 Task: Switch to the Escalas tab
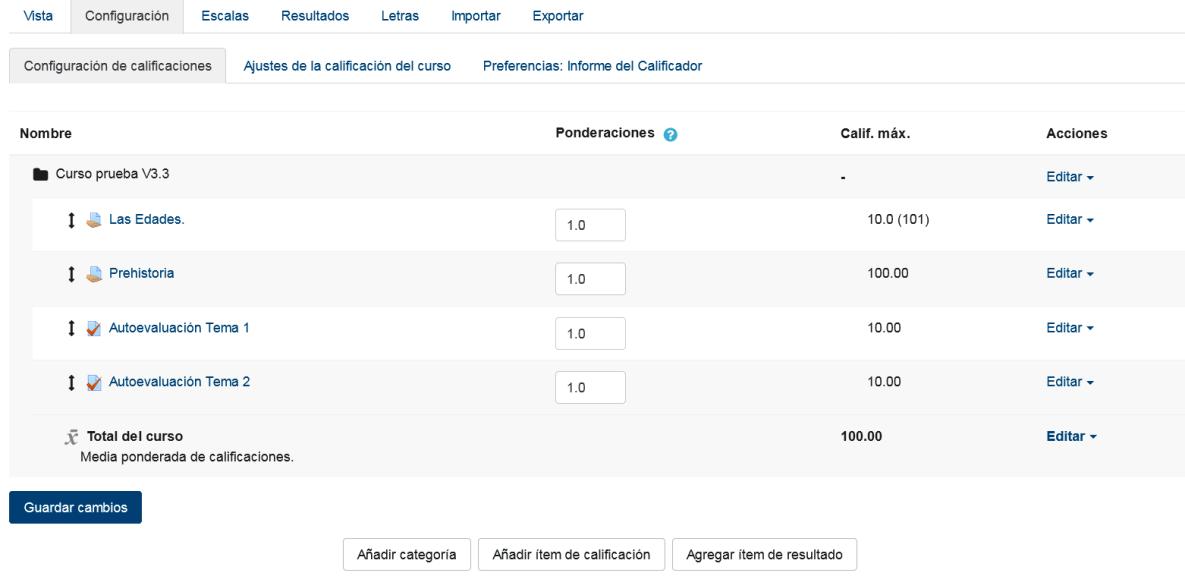[224, 16]
